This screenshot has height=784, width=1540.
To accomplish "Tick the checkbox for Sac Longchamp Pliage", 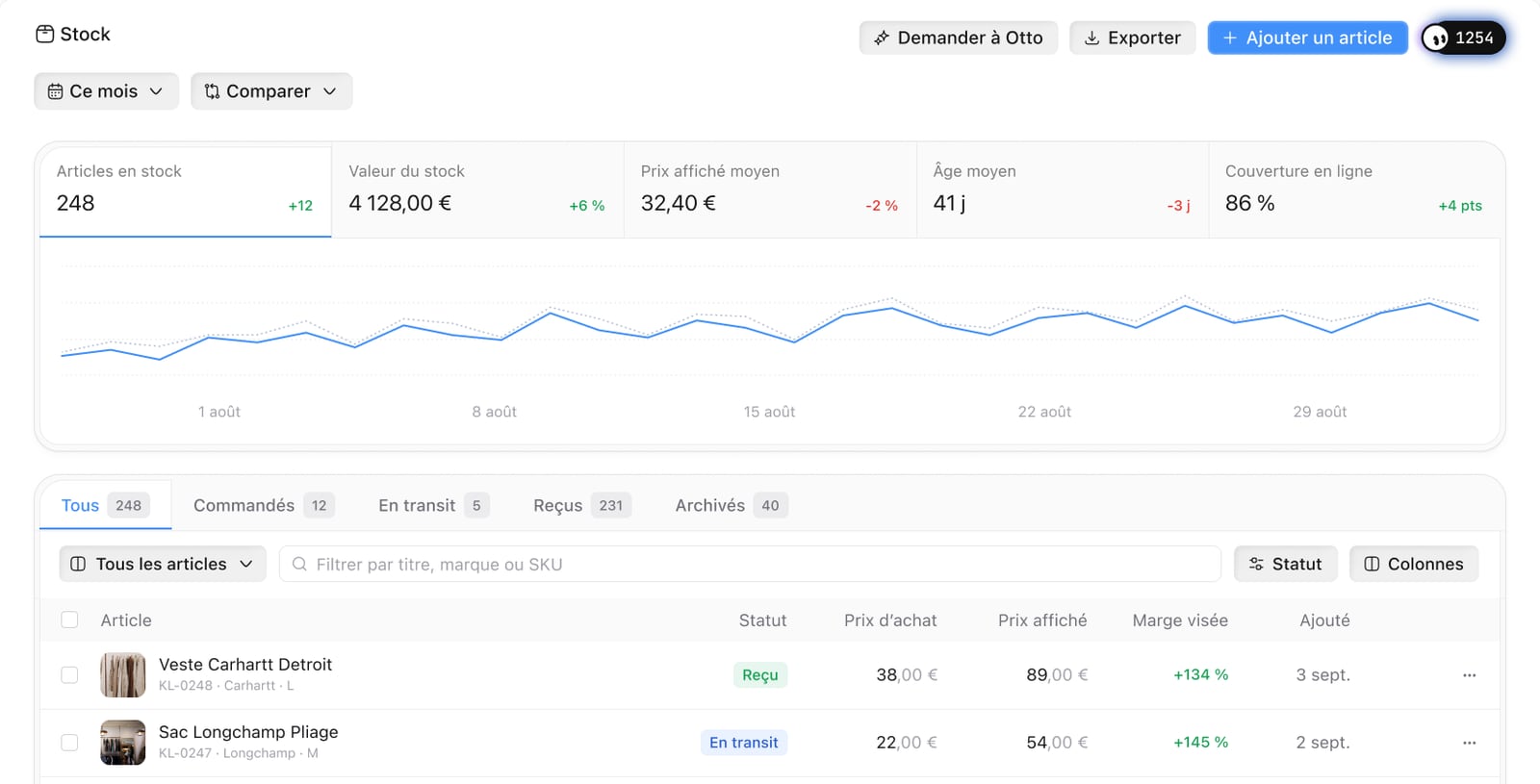I will click(69, 743).
